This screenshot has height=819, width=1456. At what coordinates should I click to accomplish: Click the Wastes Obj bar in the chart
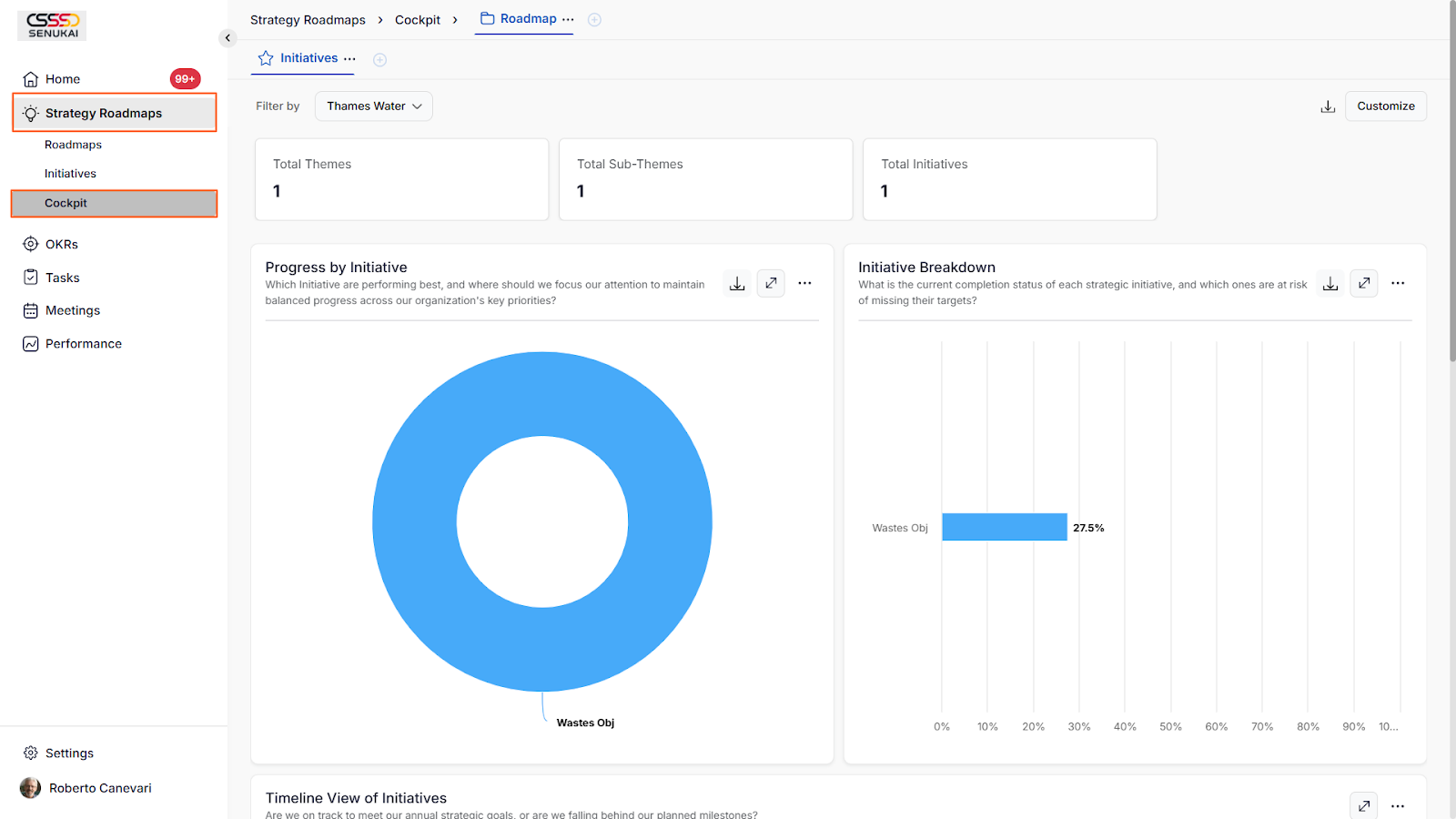point(1004,527)
